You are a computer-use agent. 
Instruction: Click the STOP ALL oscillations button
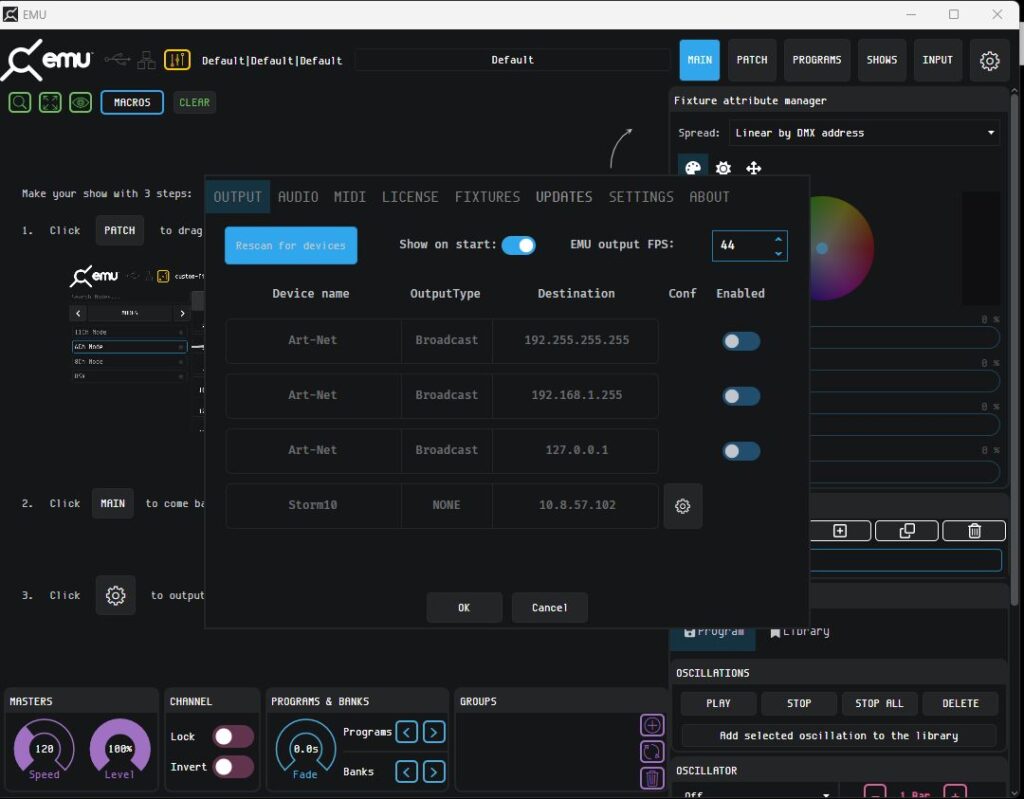(x=879, y=704)
